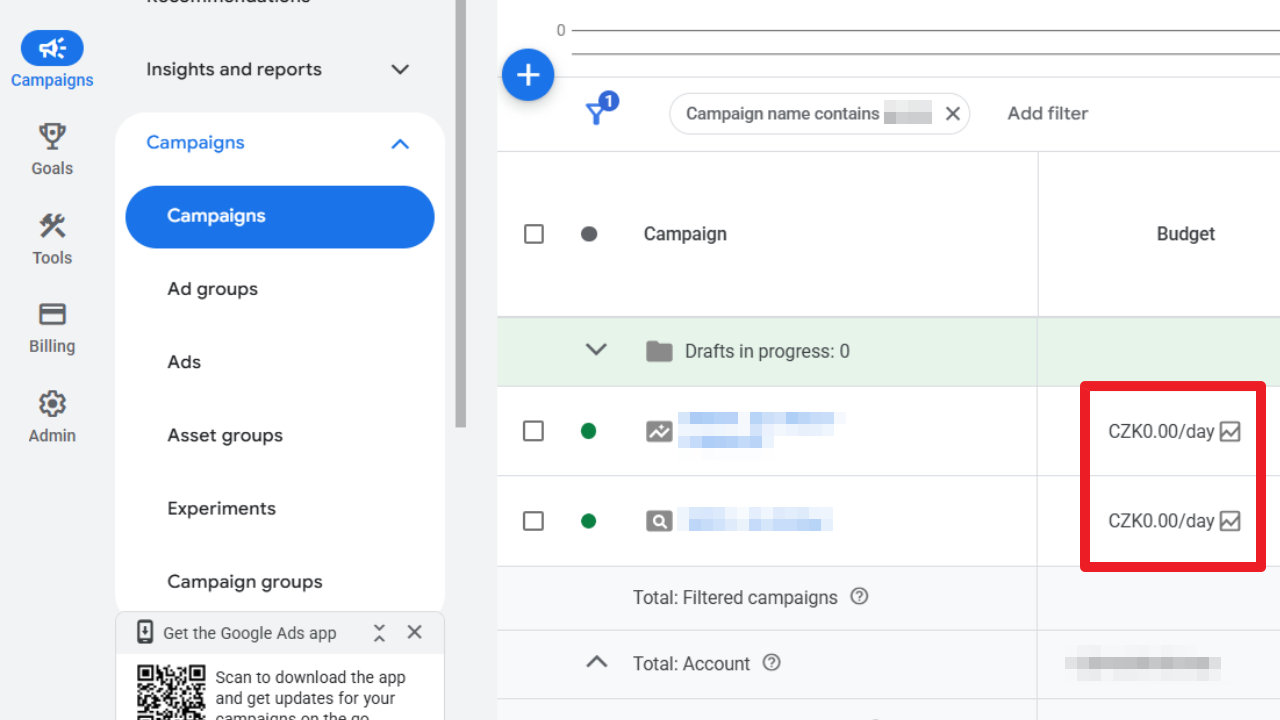
Task: Check the first campaign row checkbox
Action: pos(533,430)
